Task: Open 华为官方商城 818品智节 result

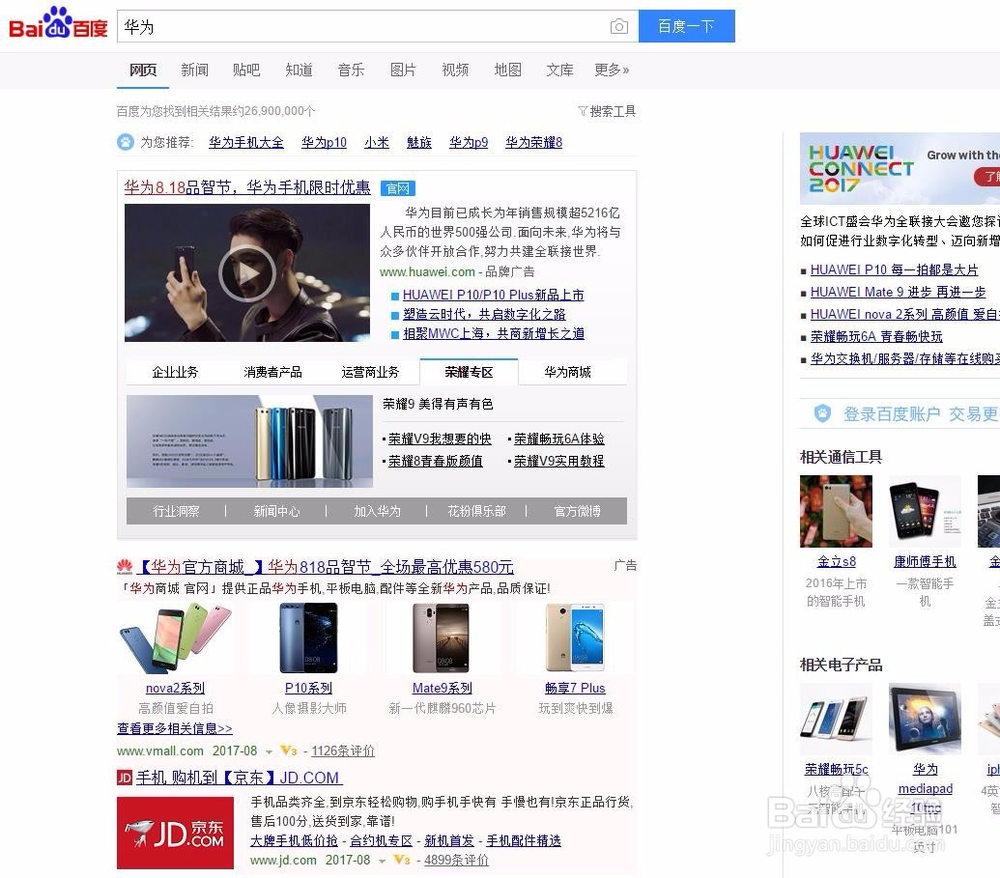Action: point(325,567)
